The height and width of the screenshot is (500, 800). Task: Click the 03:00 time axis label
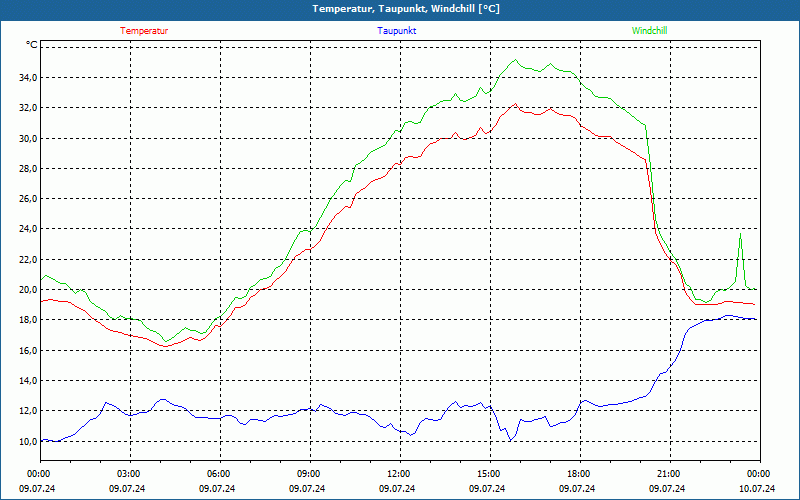coord(129,474)
